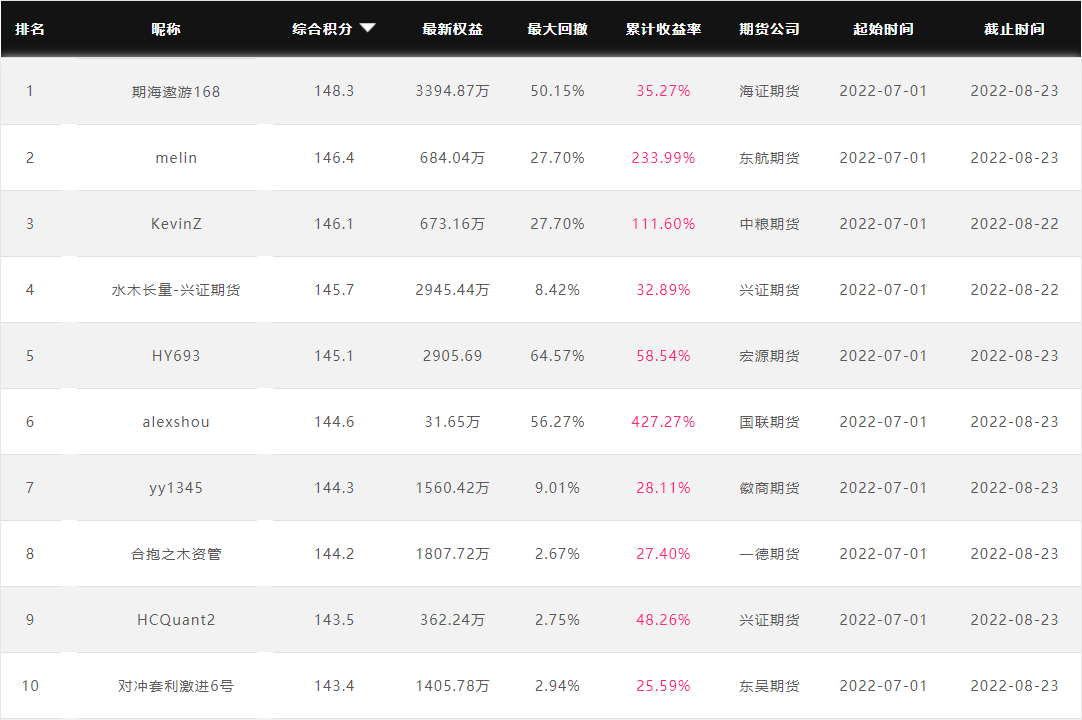The image size is (1082, 720).
Task: Click equity value 3394.87万
Action: click(453, 91)
